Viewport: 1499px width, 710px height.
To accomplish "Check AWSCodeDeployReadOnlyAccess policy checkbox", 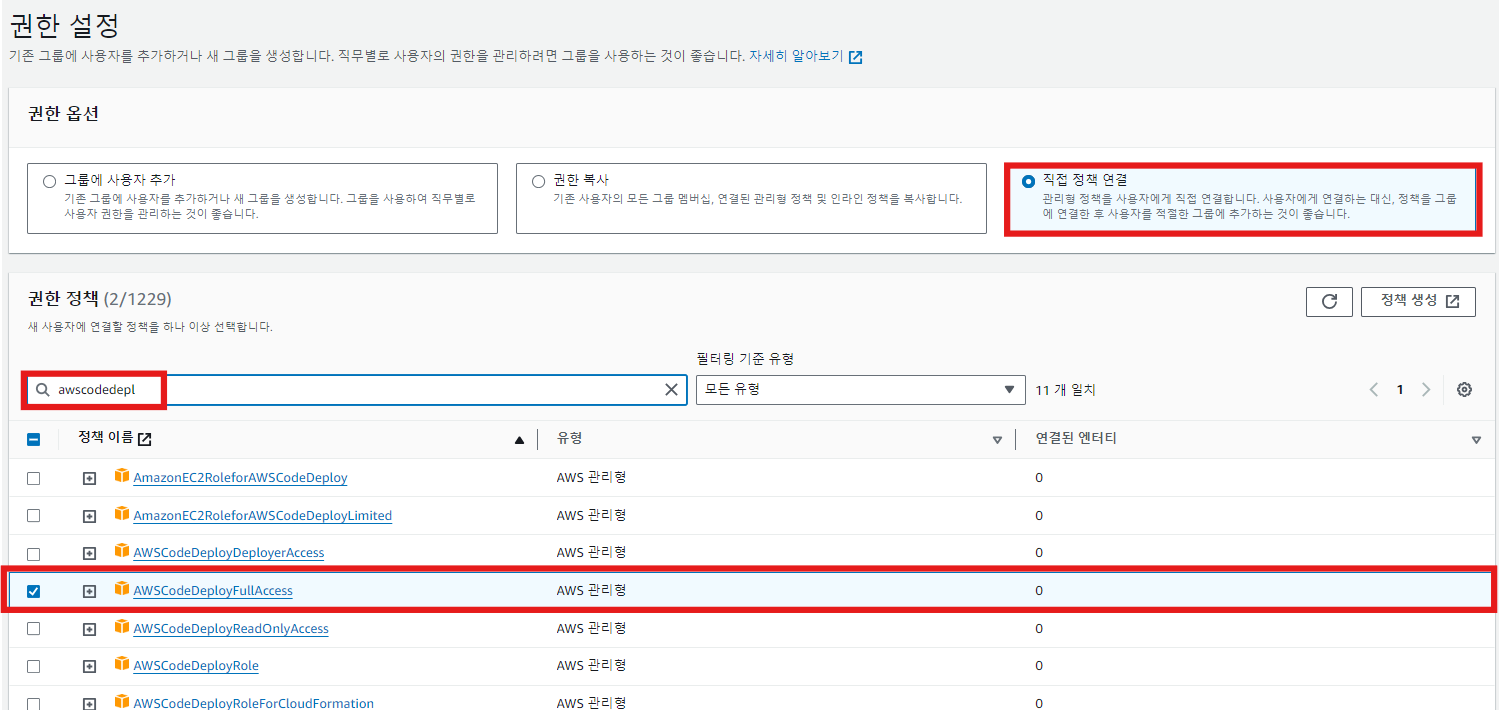I will point(33,629).
